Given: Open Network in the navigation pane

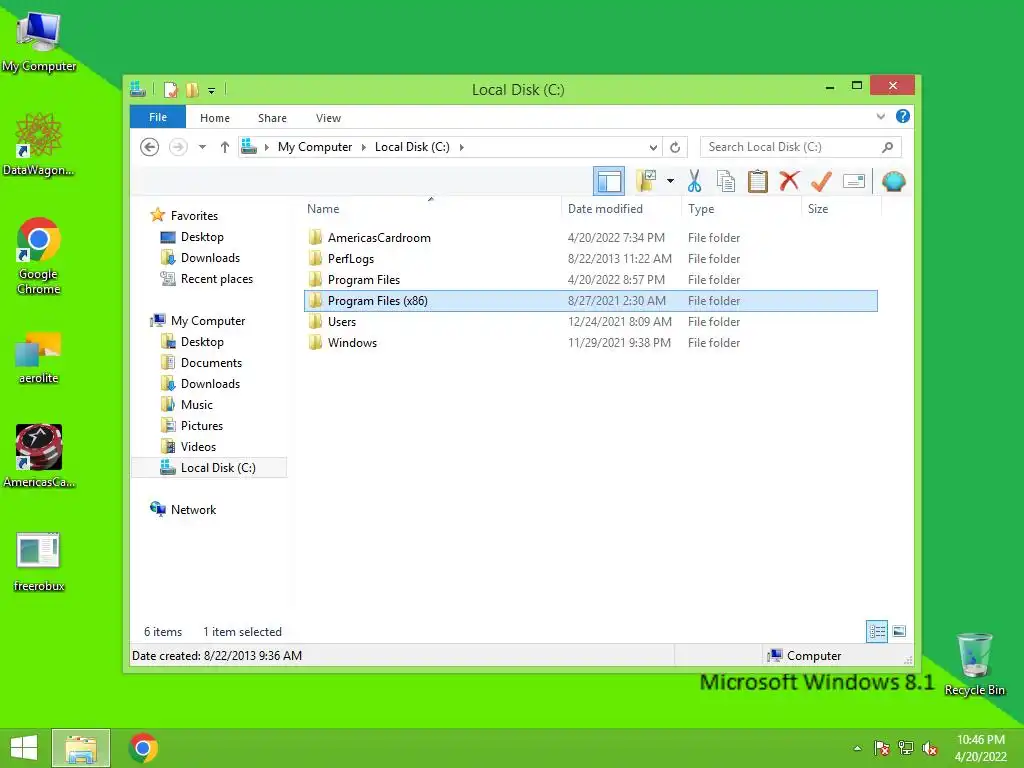Looking at the screenshot, I should click(x=193, y=509).
